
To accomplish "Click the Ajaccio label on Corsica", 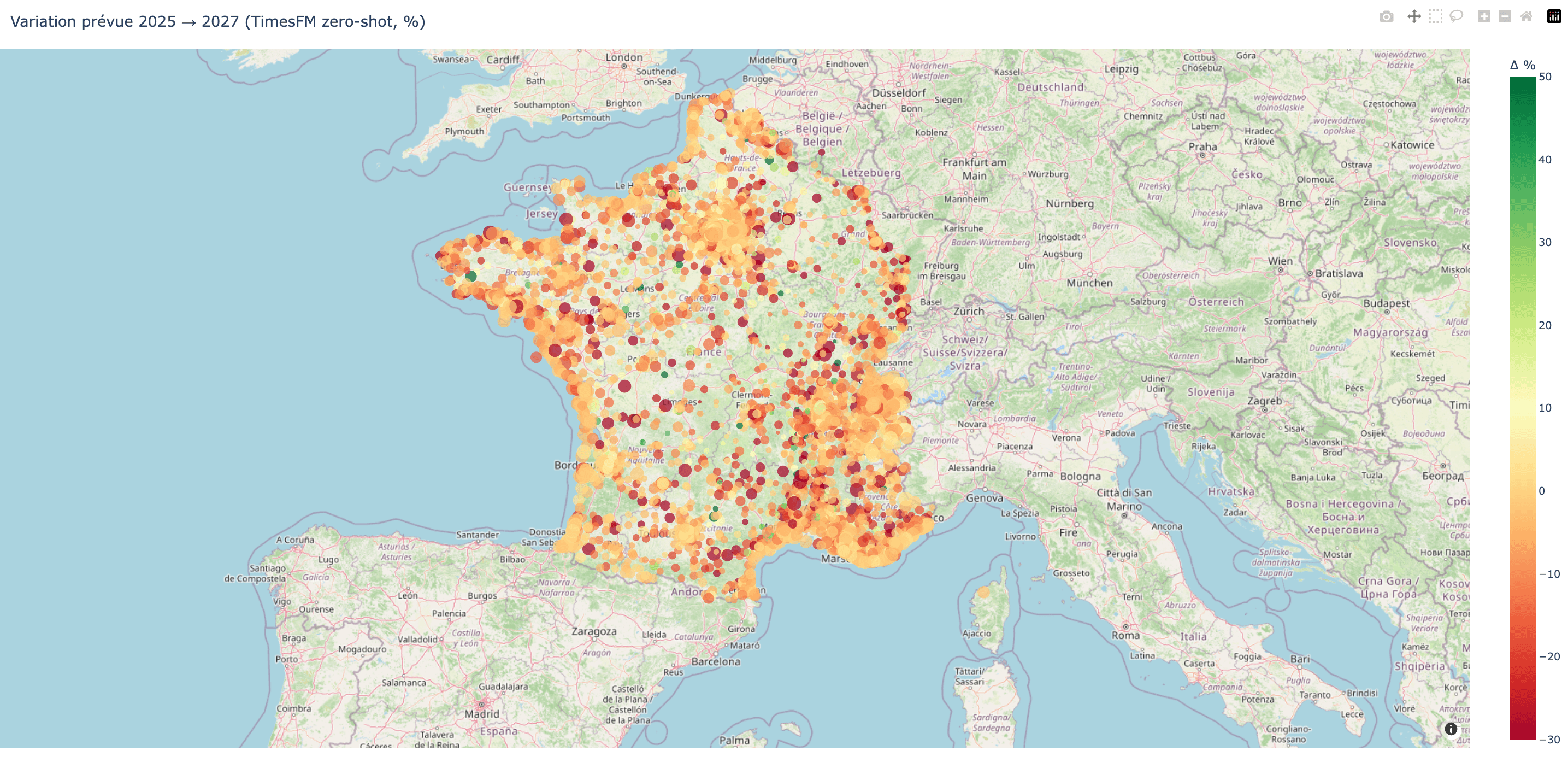I will (x=977, y=634).
